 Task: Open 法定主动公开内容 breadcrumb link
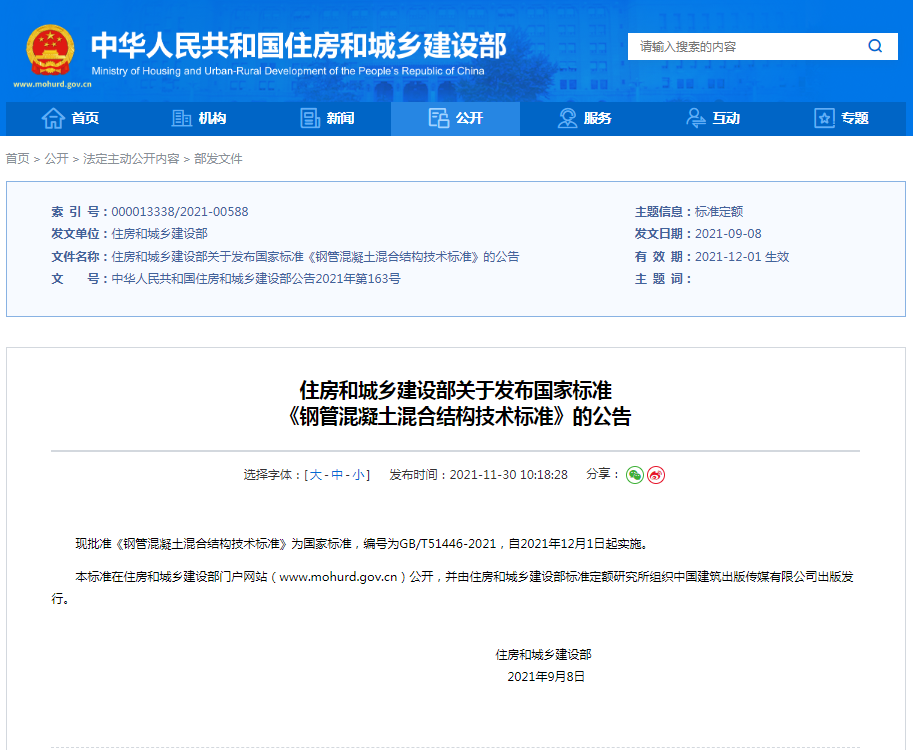point(131,159)
